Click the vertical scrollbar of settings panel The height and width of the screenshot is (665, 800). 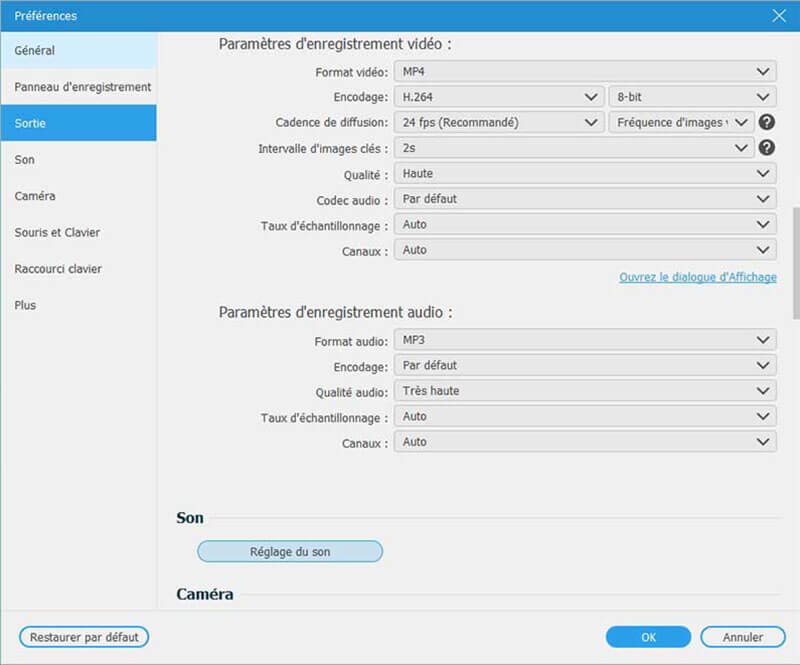point(795,262)
